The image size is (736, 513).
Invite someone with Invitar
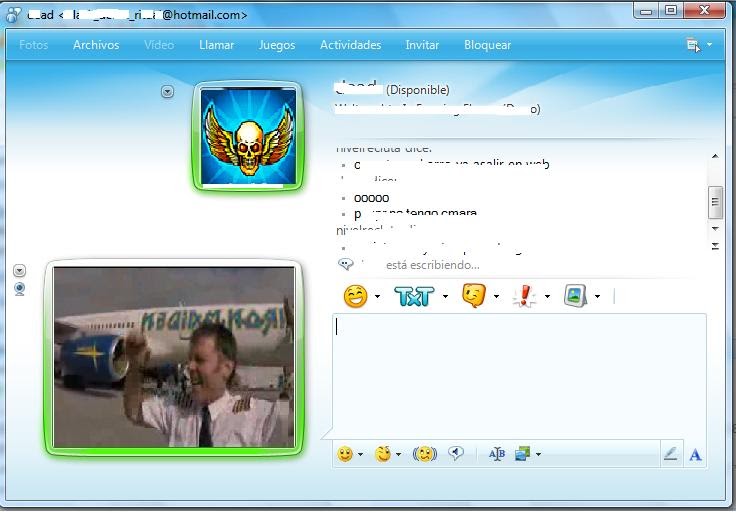point(422,45)
